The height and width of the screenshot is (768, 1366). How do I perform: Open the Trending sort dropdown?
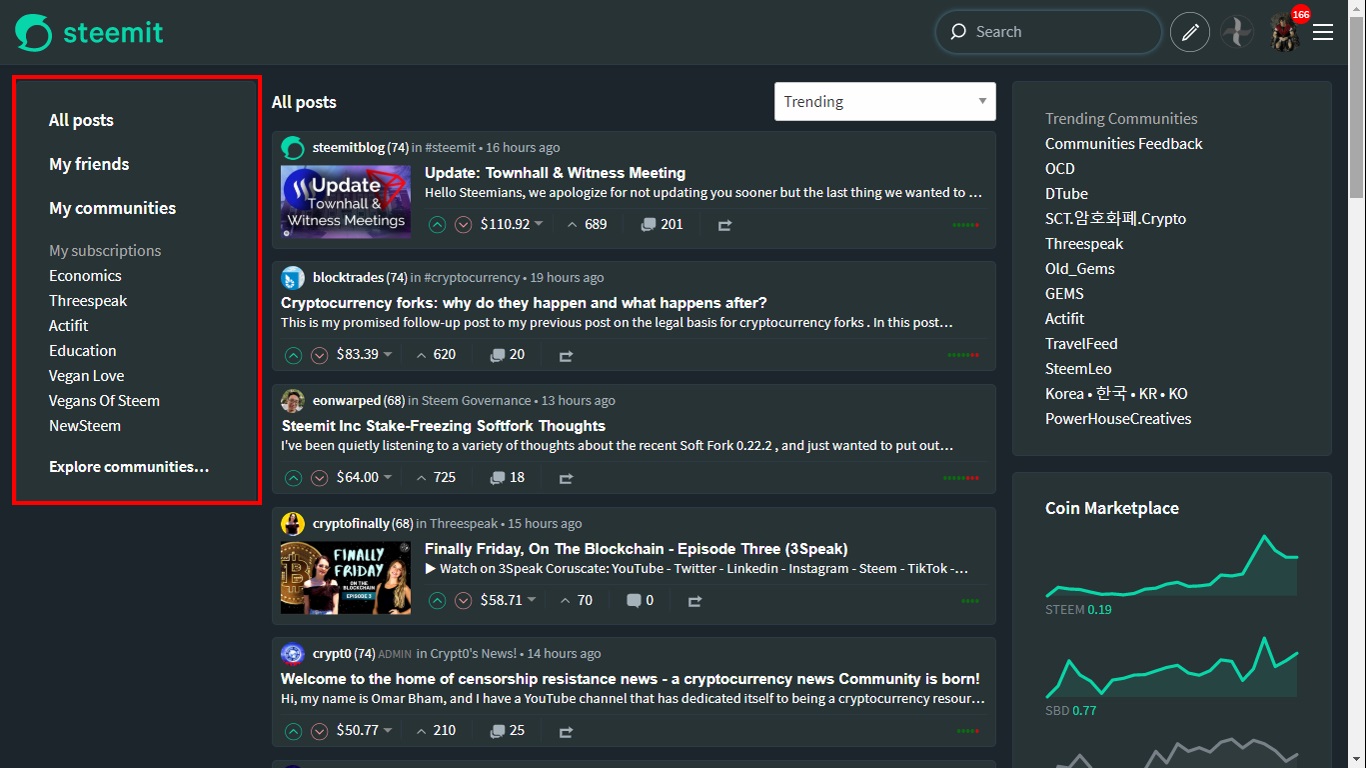[885, 101]
